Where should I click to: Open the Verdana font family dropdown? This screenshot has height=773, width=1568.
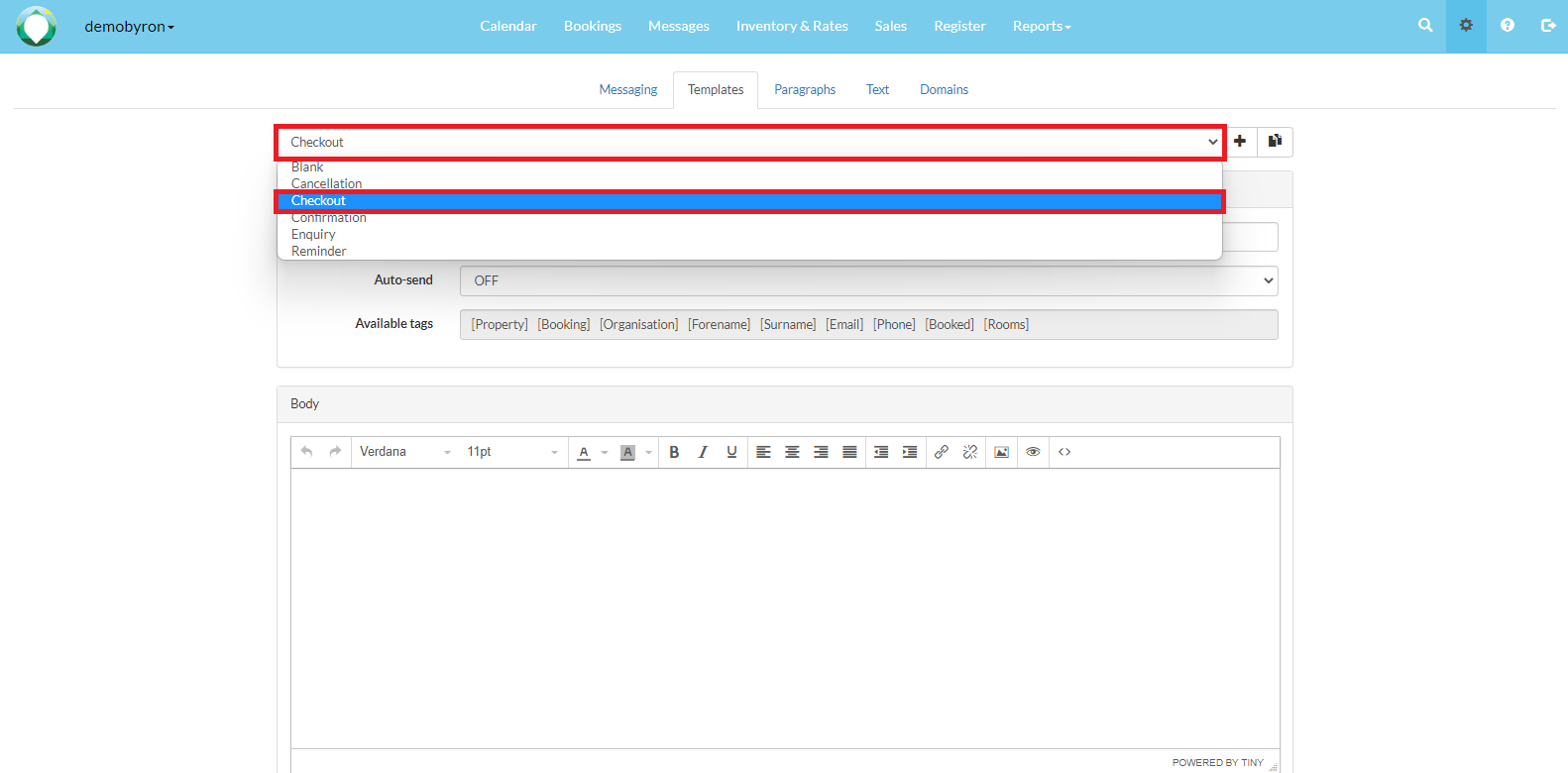coord(405,452)
